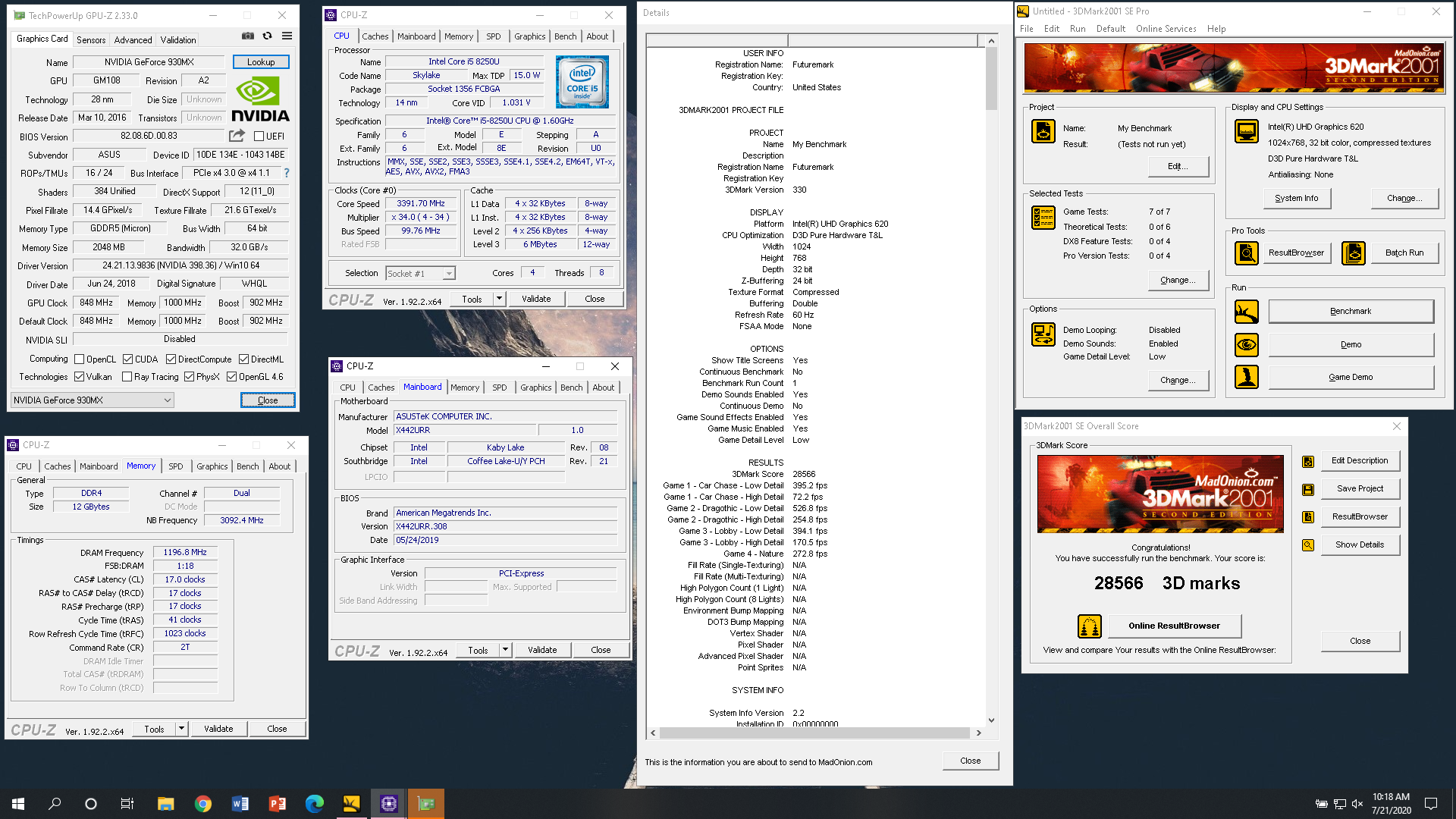Click the GPU Name field NVIDIA GeForce 930MX
1456x819 pixels.
pos(149,62)
